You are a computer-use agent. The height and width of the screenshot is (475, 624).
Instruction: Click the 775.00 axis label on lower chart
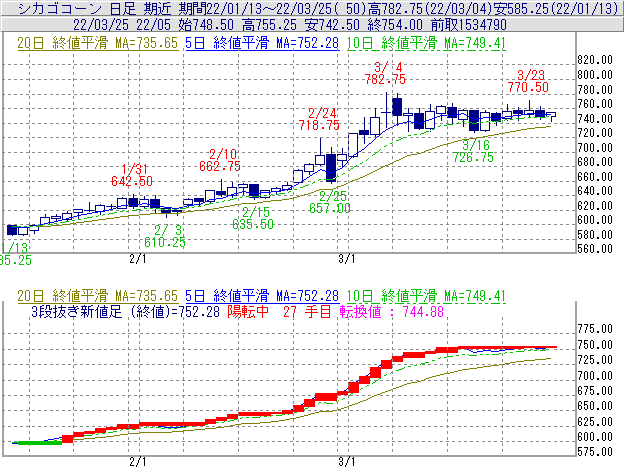595,329
